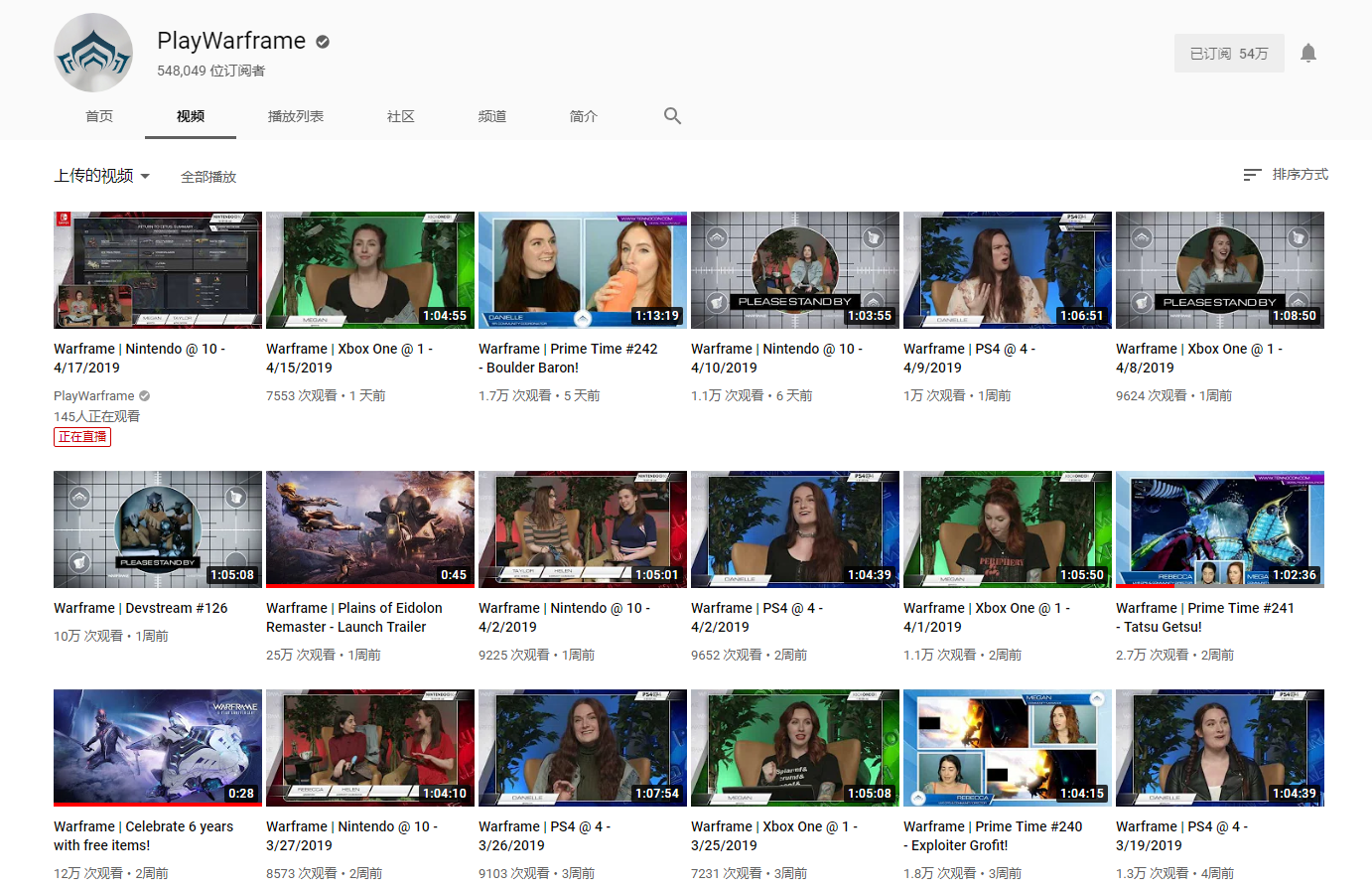
Task: Open title Warframe | Nintendo @ 10 - 4/17/2019
Action: point(140,359)
